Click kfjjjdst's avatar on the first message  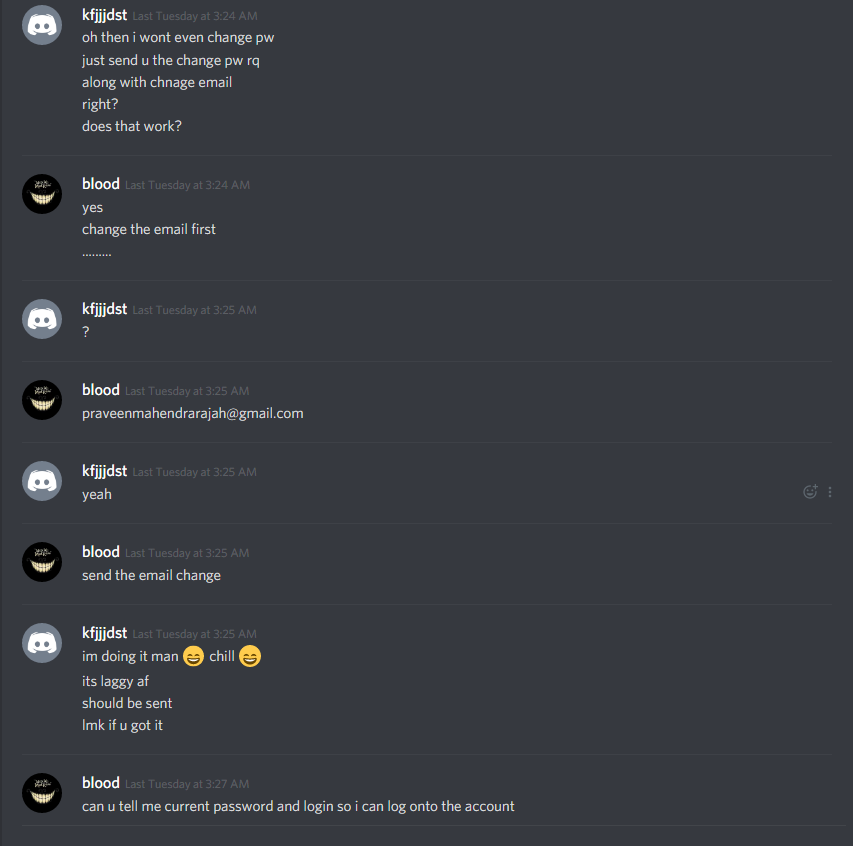point(42,25)
